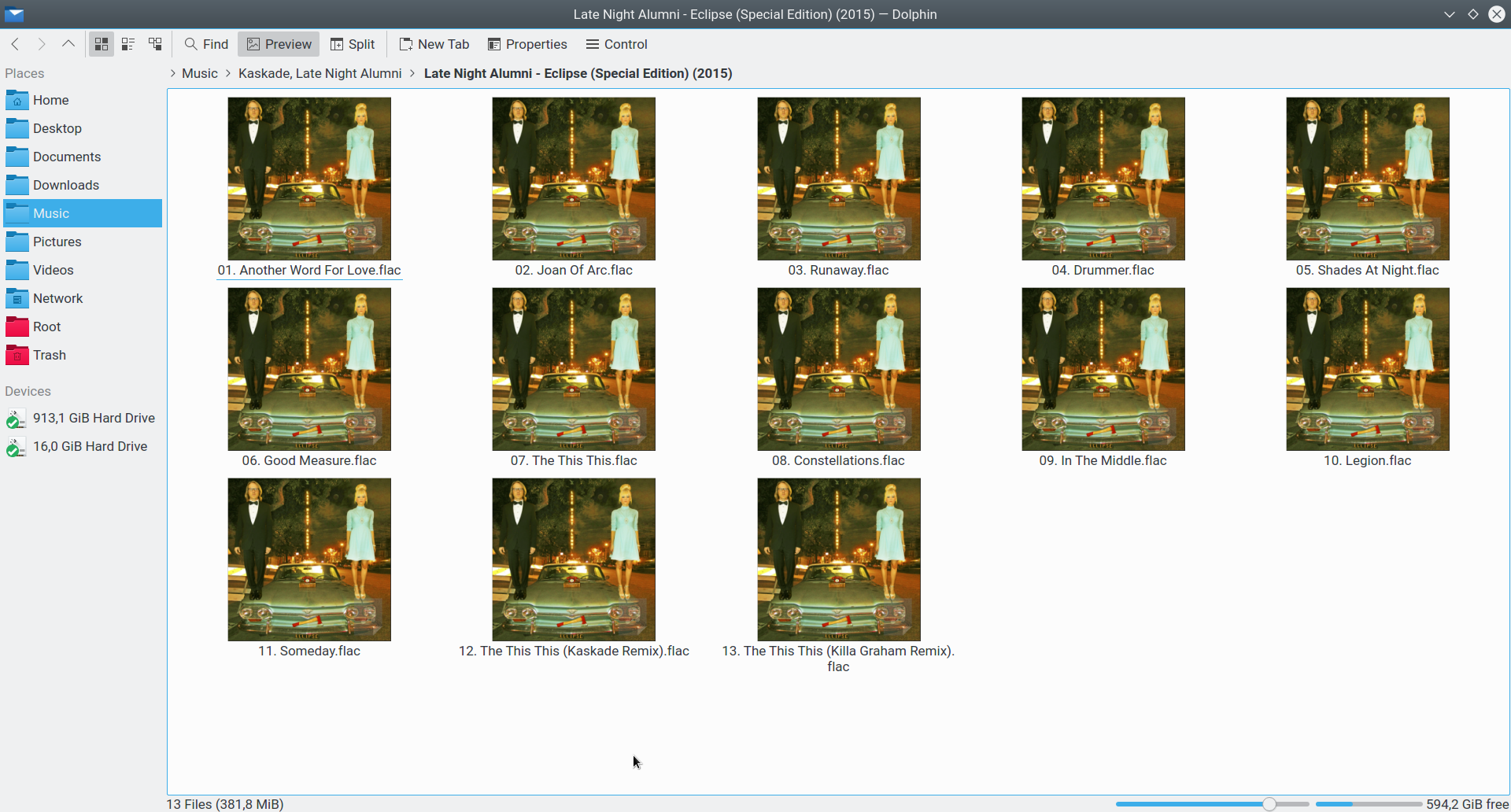Select 03. Runaway.flac thumbnail

(839, 179)
